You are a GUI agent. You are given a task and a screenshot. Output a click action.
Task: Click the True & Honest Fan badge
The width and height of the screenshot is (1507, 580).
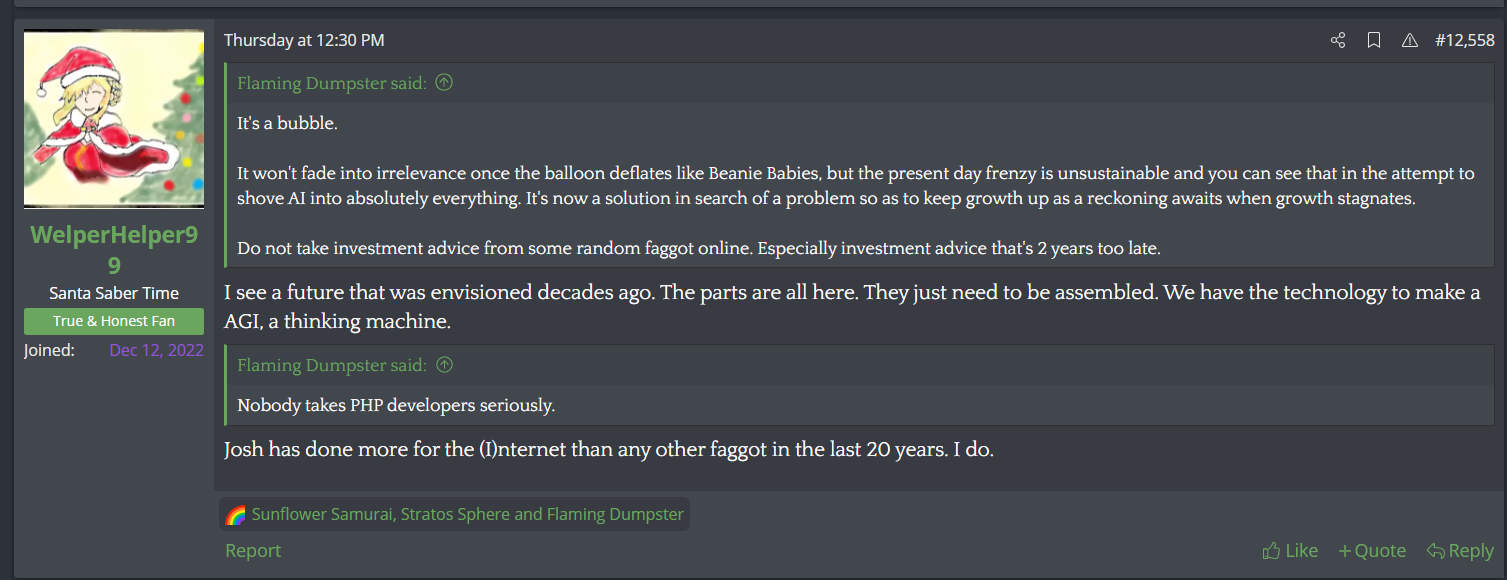tap(113, 321)
